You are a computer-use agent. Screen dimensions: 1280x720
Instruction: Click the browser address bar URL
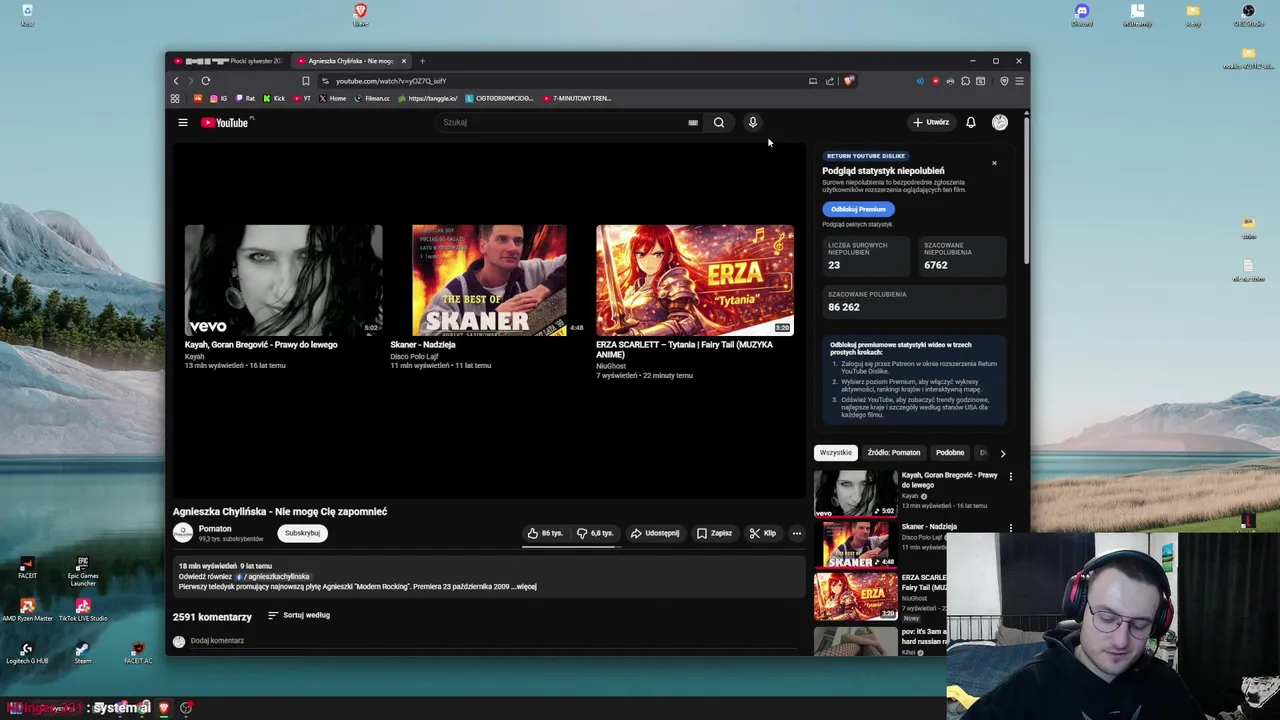tap(391, 81)
